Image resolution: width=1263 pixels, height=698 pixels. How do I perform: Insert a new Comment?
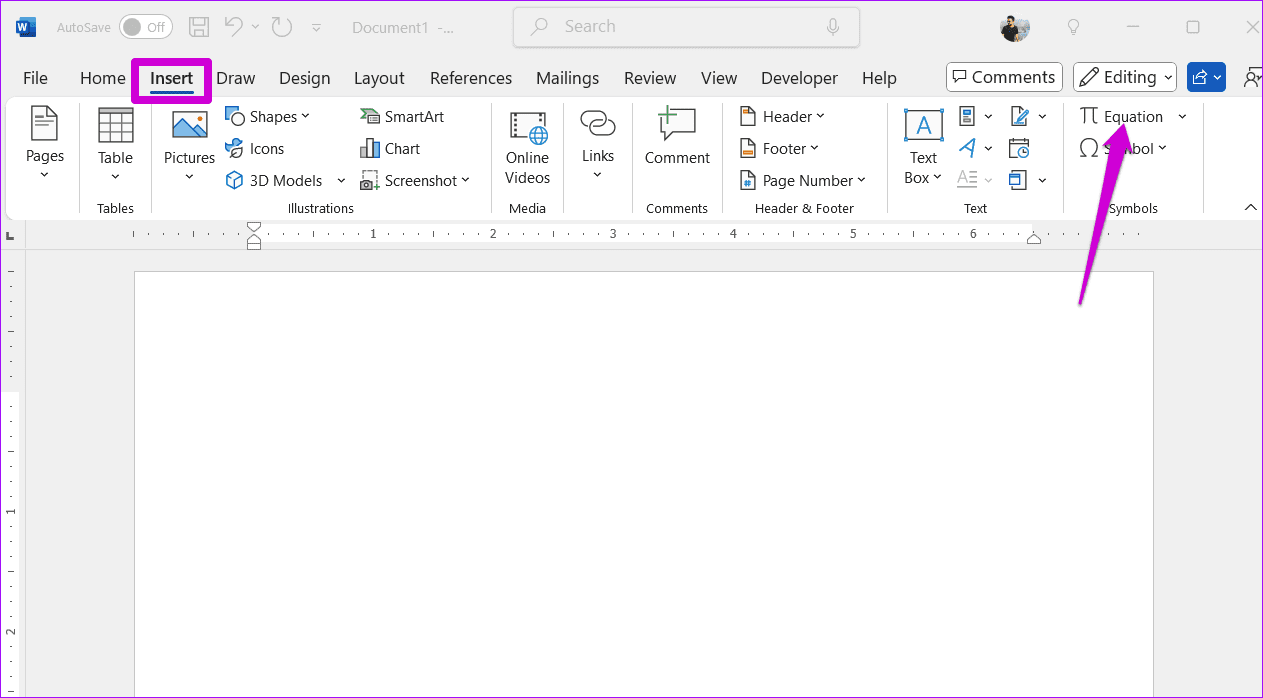tap(677, 140)
